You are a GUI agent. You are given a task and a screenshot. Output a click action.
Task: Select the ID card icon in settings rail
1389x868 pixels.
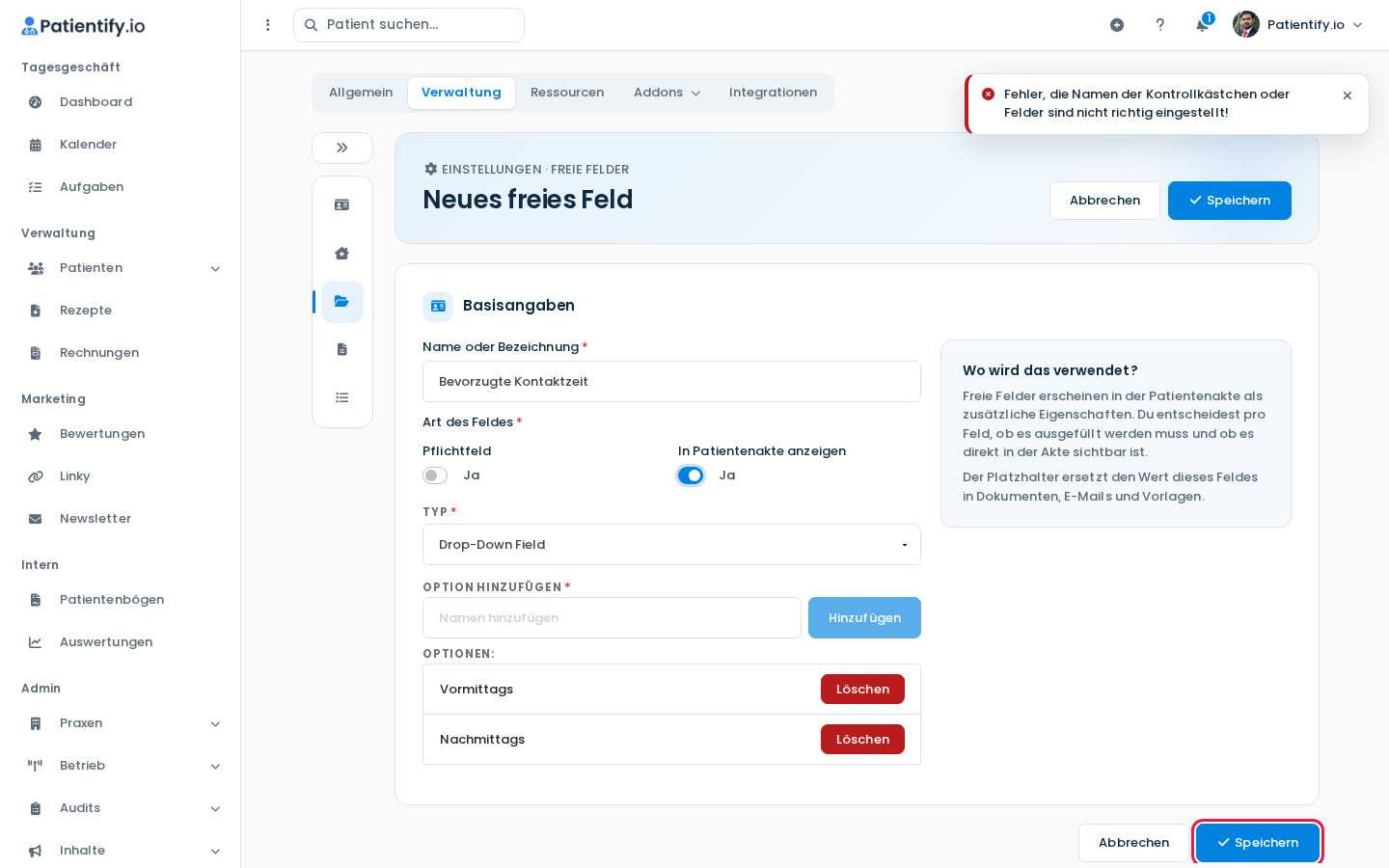click(x=342, y=204)
